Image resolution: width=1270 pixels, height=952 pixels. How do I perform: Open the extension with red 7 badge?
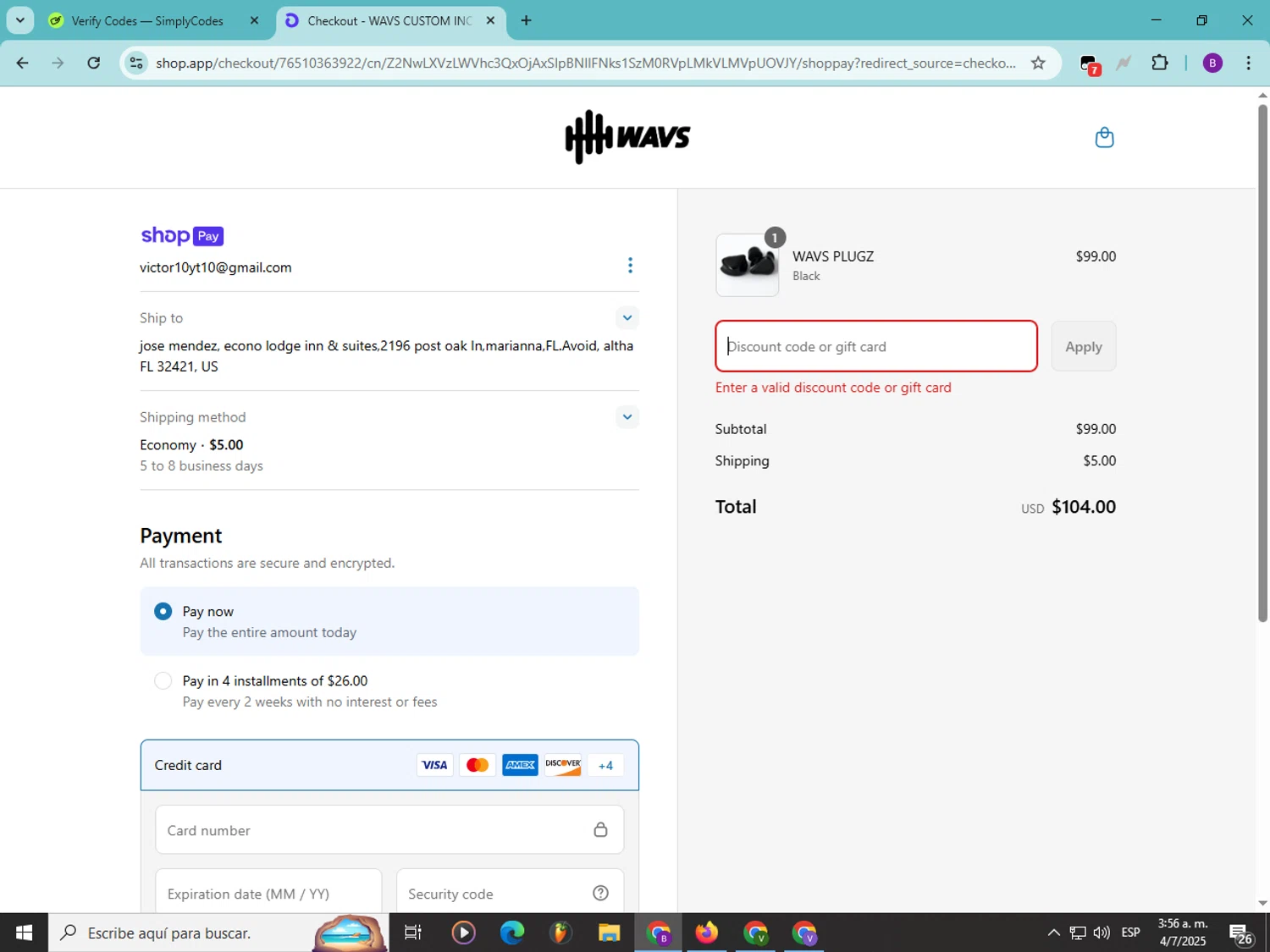pos(1090,63)
